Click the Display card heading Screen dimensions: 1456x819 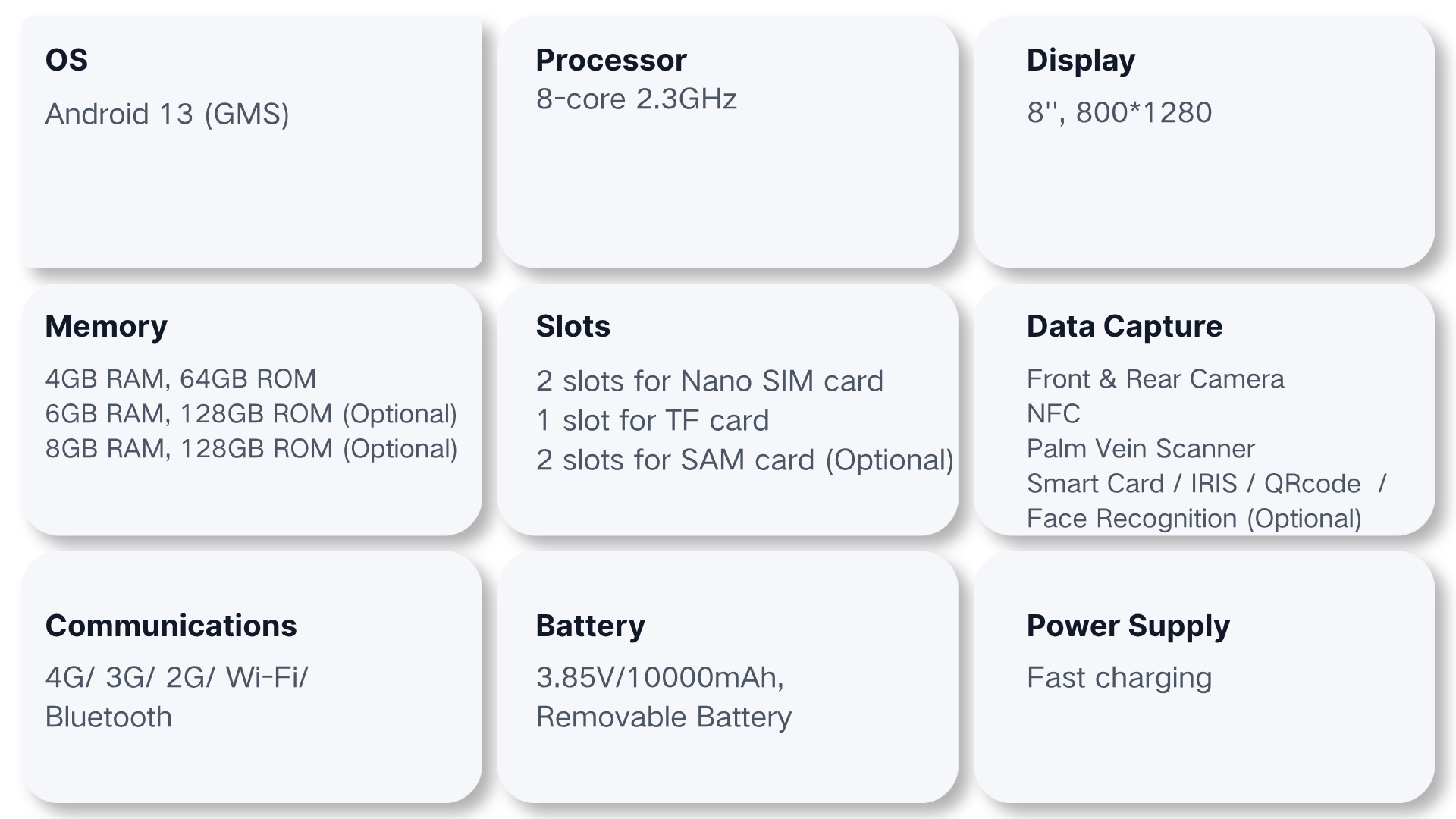coord(1081,60)
